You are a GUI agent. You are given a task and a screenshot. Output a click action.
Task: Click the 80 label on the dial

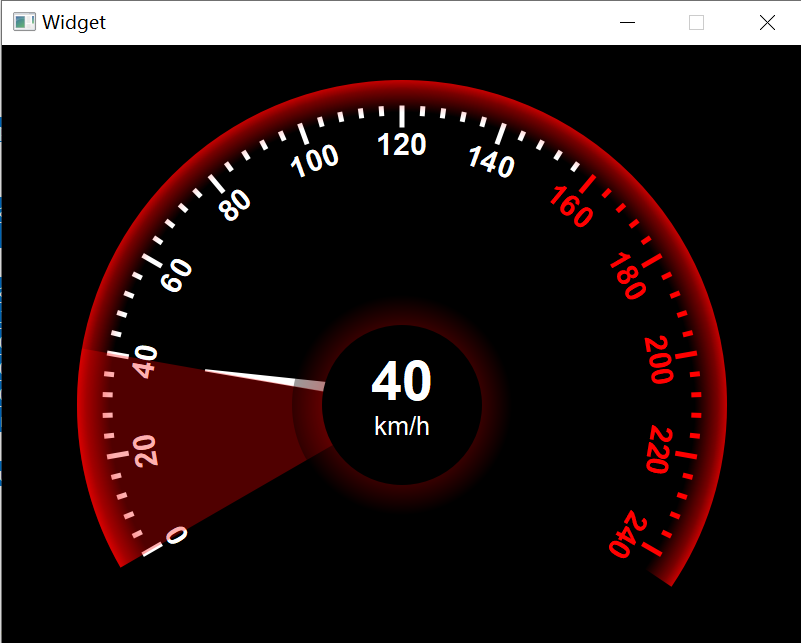tap(235, 206)
